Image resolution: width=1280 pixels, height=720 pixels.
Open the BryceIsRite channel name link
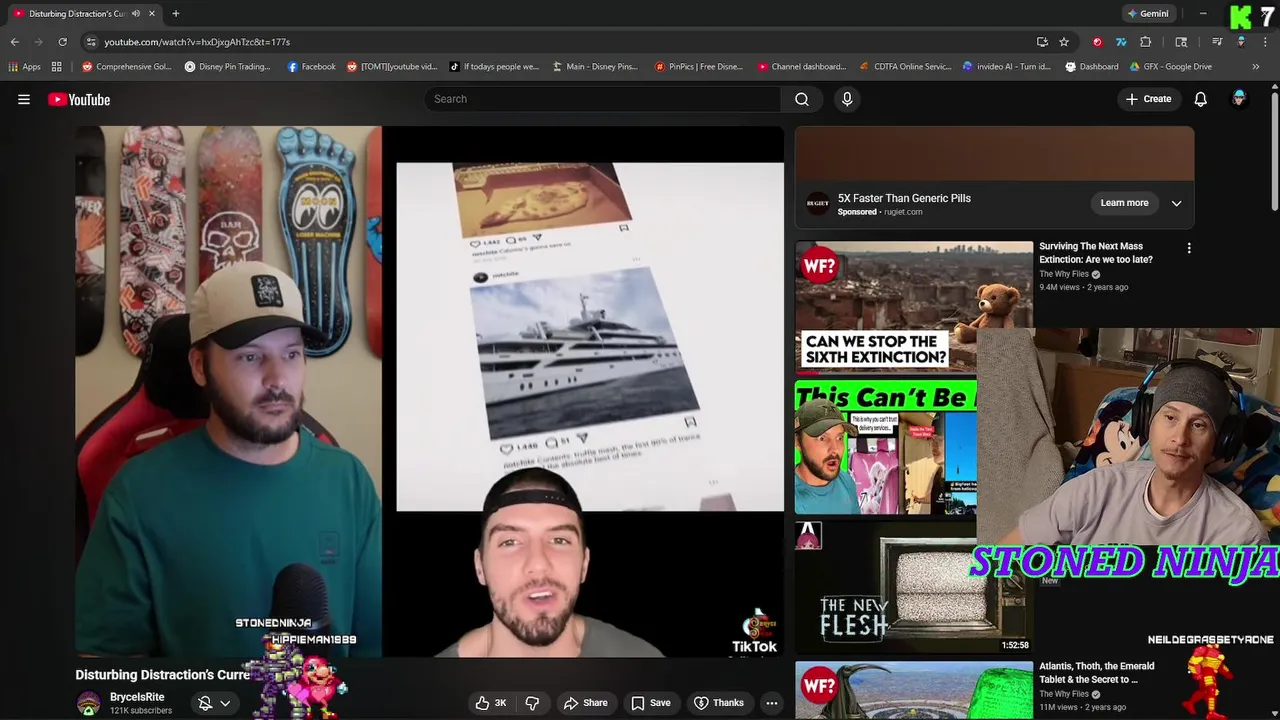[x=137, y=697]
